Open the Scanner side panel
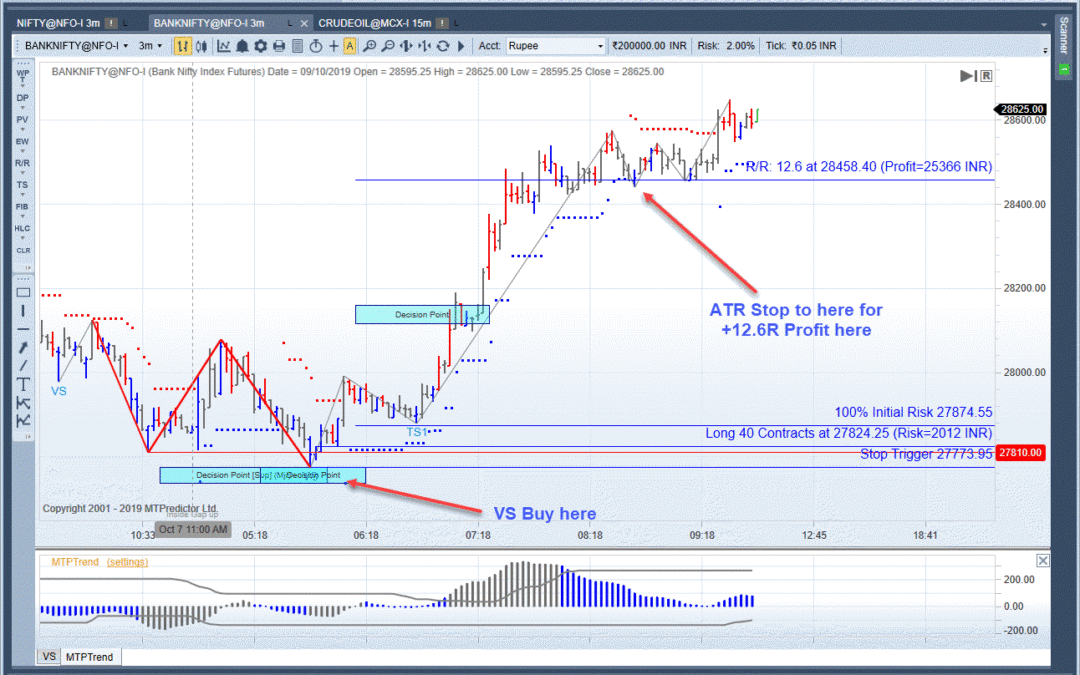The height and width of the screenshot is (675, 1080). (x=1064, y=36)
